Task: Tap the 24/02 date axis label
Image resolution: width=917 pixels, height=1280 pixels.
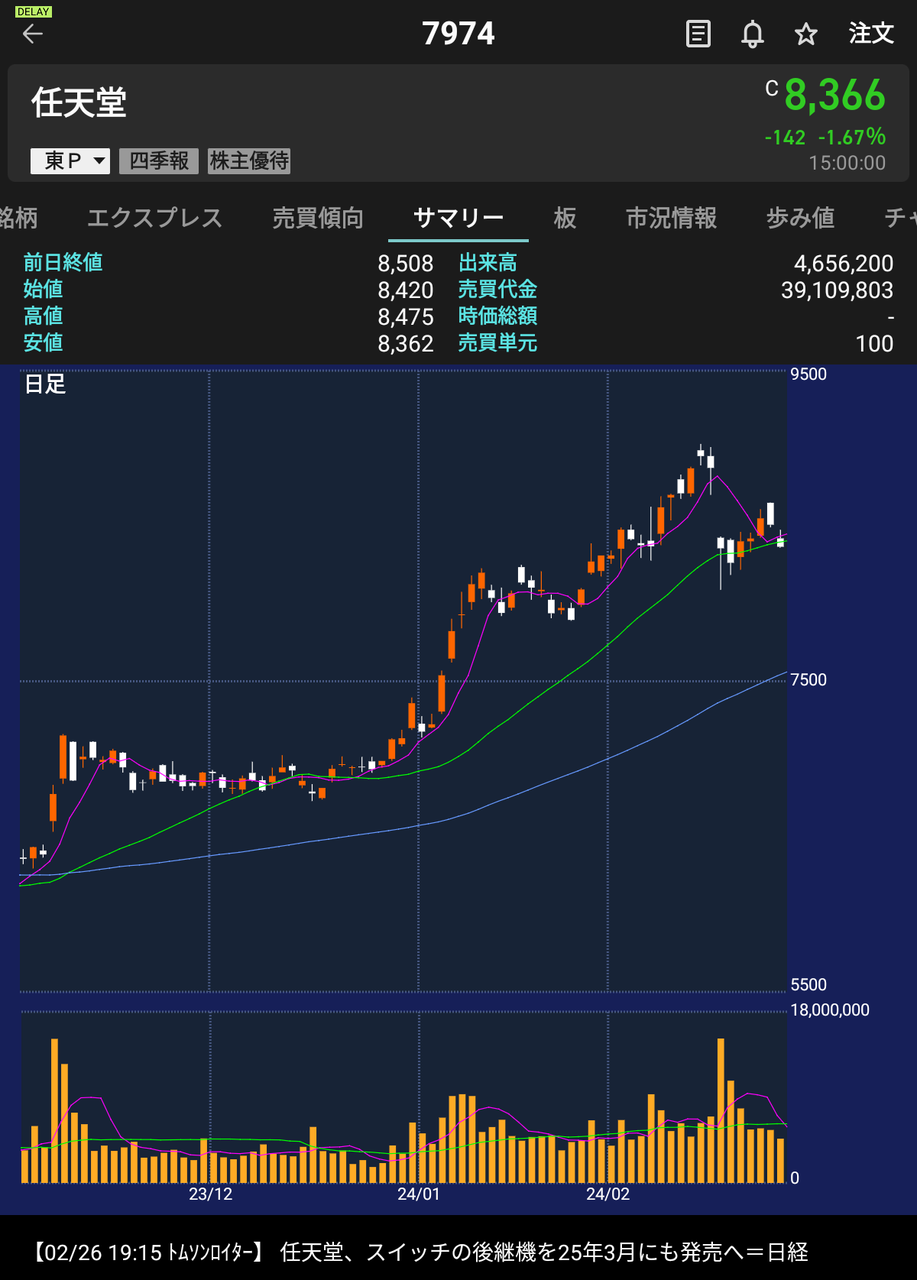Action: pyautogui.click(x=607, y=1194)
